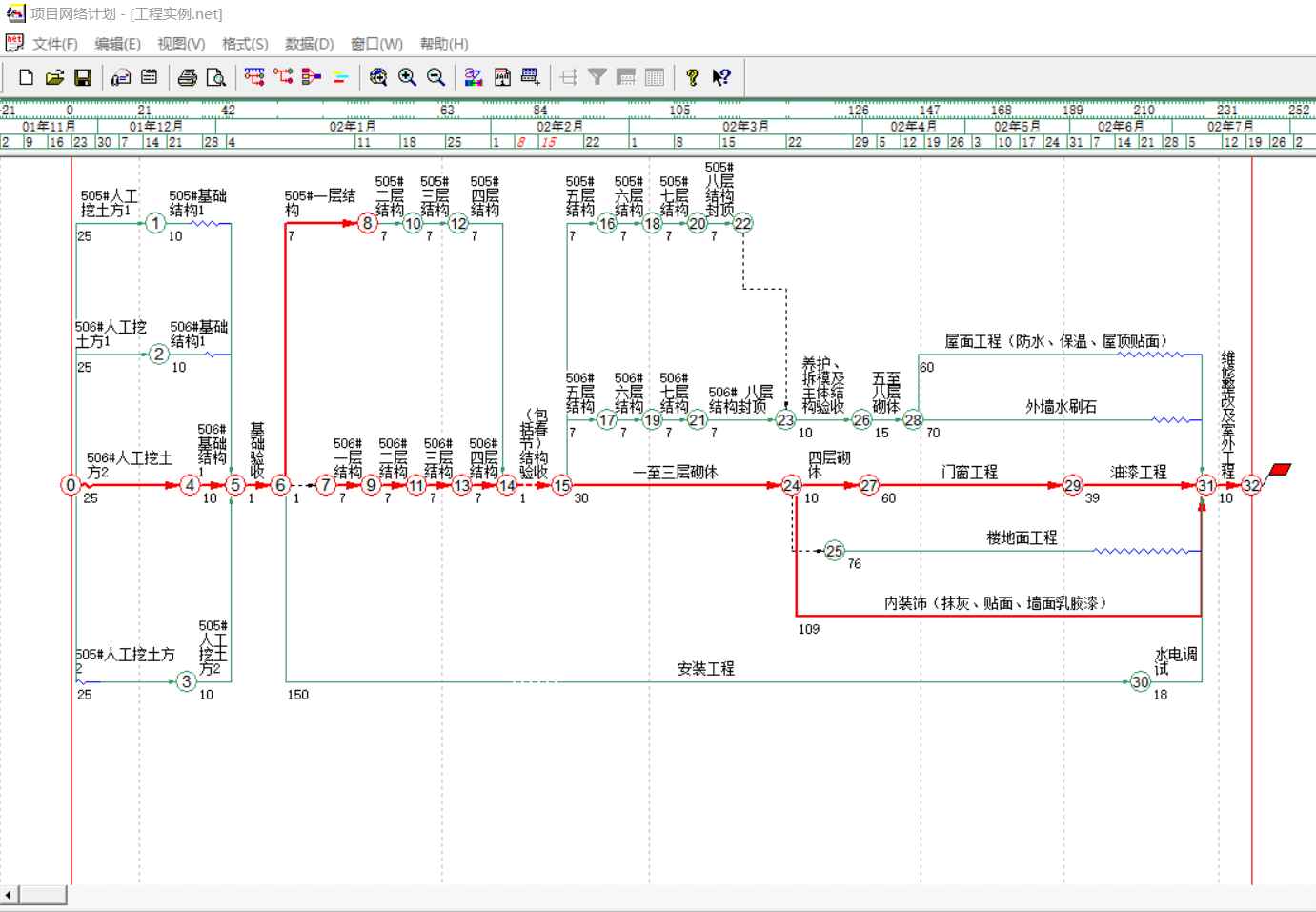1316x912 pixels.
Task: Select the 内装饰（抹灰、贴面、墙面乳胶漆） activity
Action: (x=996, y=603)
